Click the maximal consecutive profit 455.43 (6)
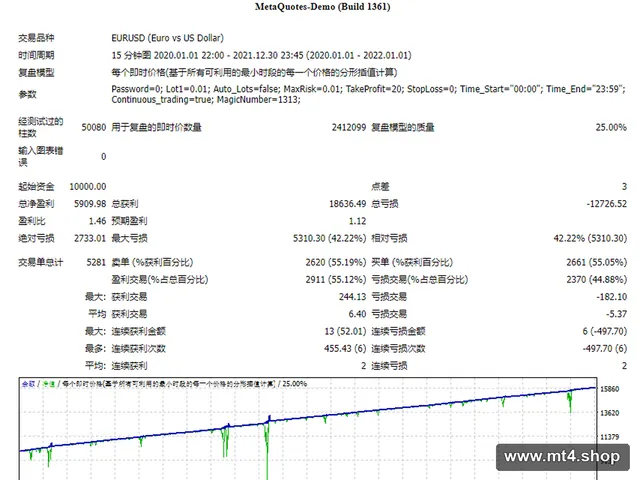 tap(345, 349)
